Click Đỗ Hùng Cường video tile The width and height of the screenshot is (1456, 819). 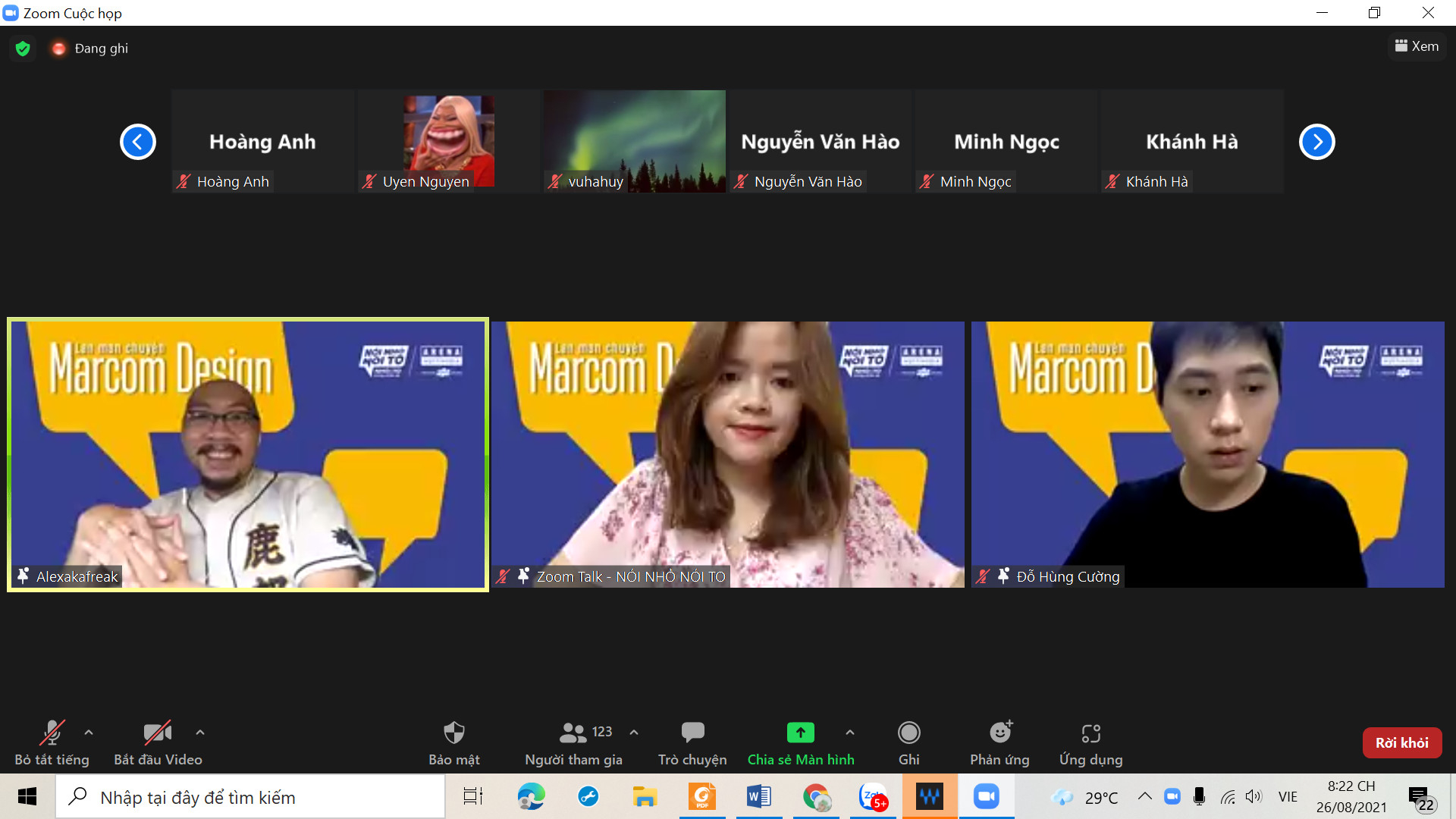click(1208, 454)
